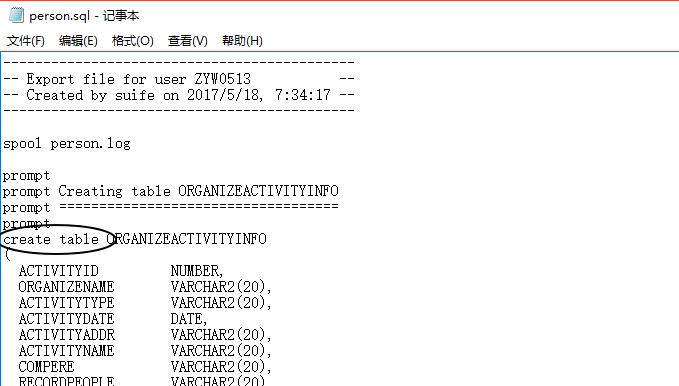Click the ORGANIZENAME column name

(66, 287)
